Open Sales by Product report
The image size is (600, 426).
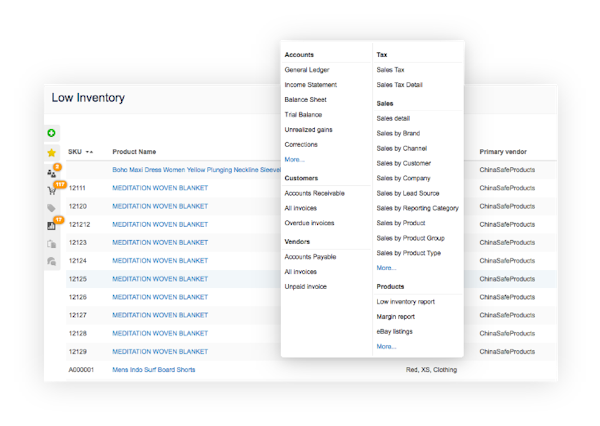401,223
